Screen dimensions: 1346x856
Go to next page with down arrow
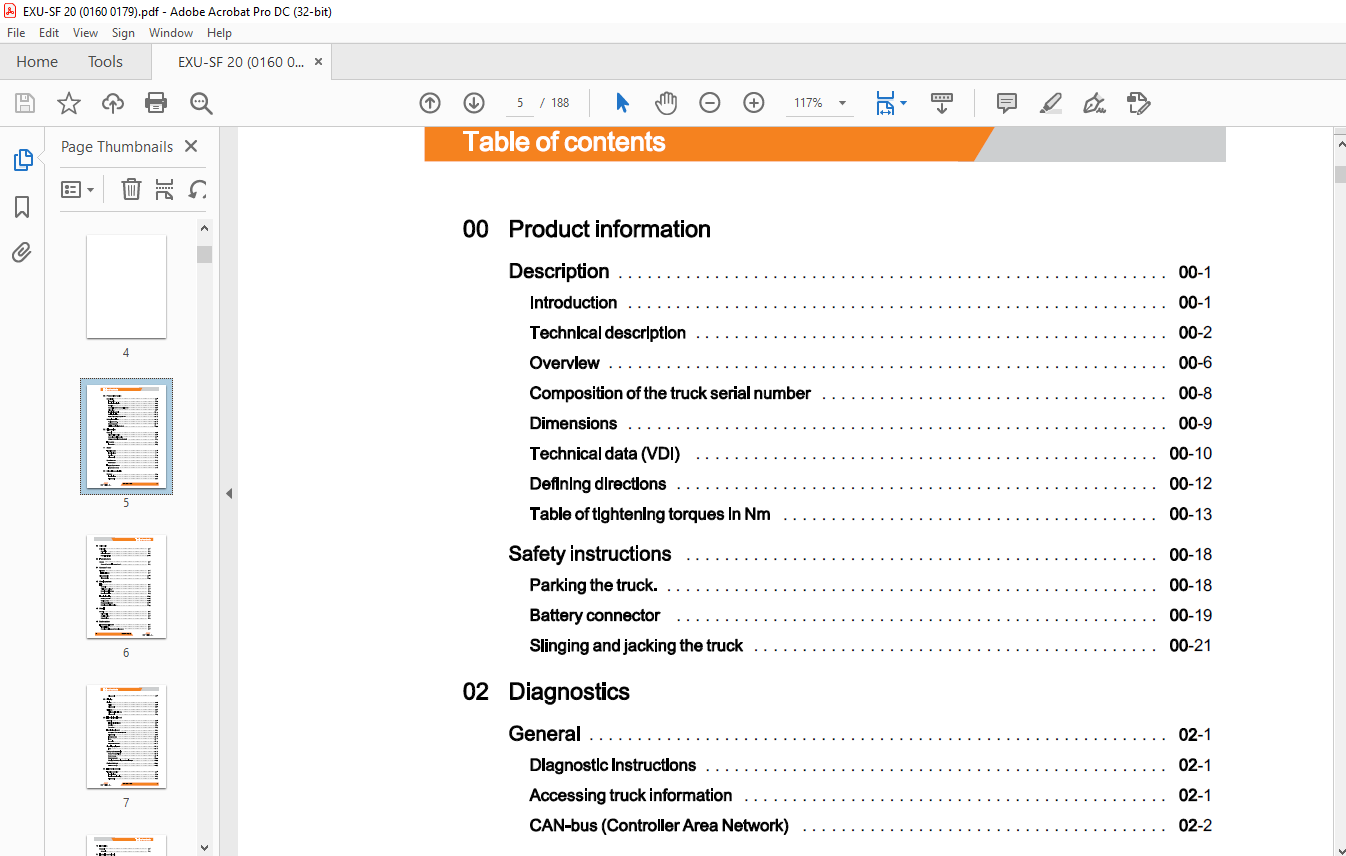474,103
